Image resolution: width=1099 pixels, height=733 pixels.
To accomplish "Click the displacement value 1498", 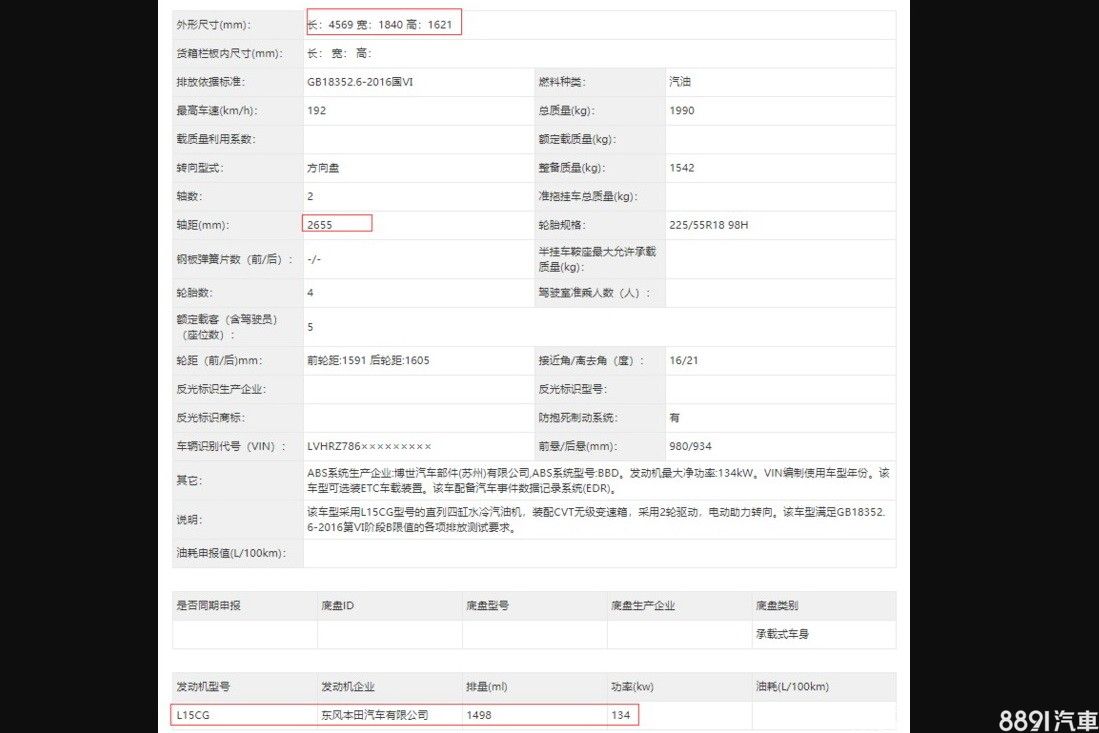I will point(479,715).
